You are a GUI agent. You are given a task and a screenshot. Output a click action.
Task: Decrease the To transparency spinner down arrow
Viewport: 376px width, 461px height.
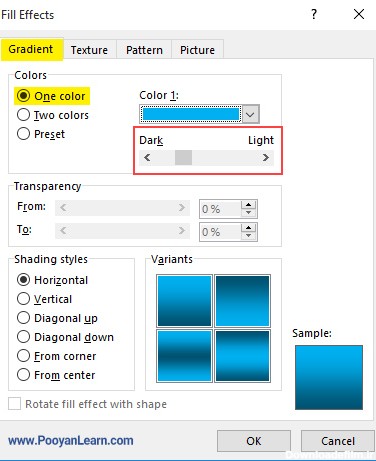pyautogui.click(x=248, y=236)
